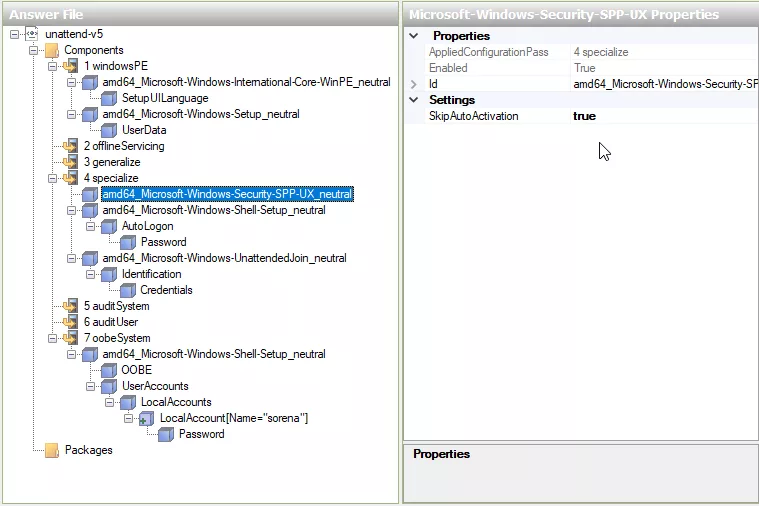
Task: Collapse the AutoLogon node
Action: 91,226
